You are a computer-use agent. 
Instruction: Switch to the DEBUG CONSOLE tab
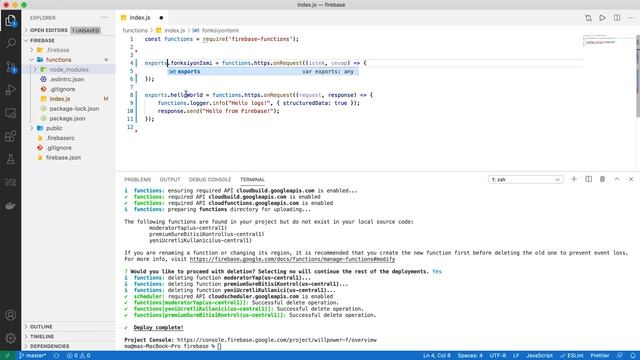(x=210, y=180)
